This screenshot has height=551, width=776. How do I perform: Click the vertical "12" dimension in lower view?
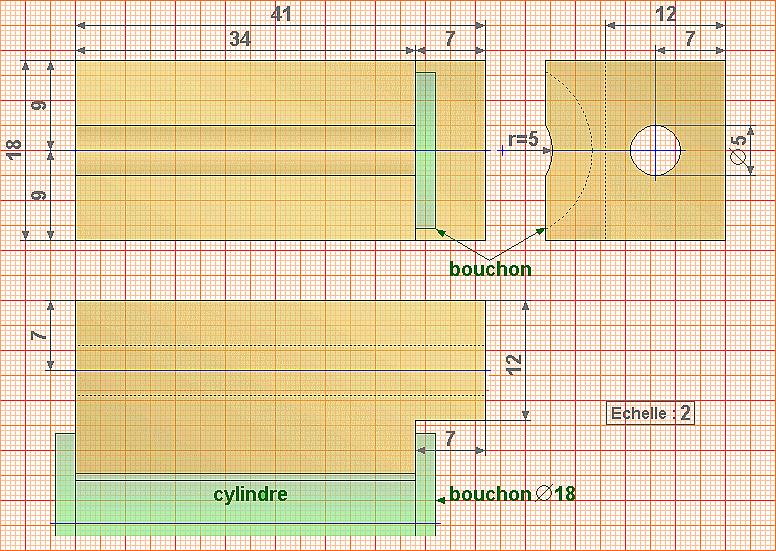click(x=514, y=362)
